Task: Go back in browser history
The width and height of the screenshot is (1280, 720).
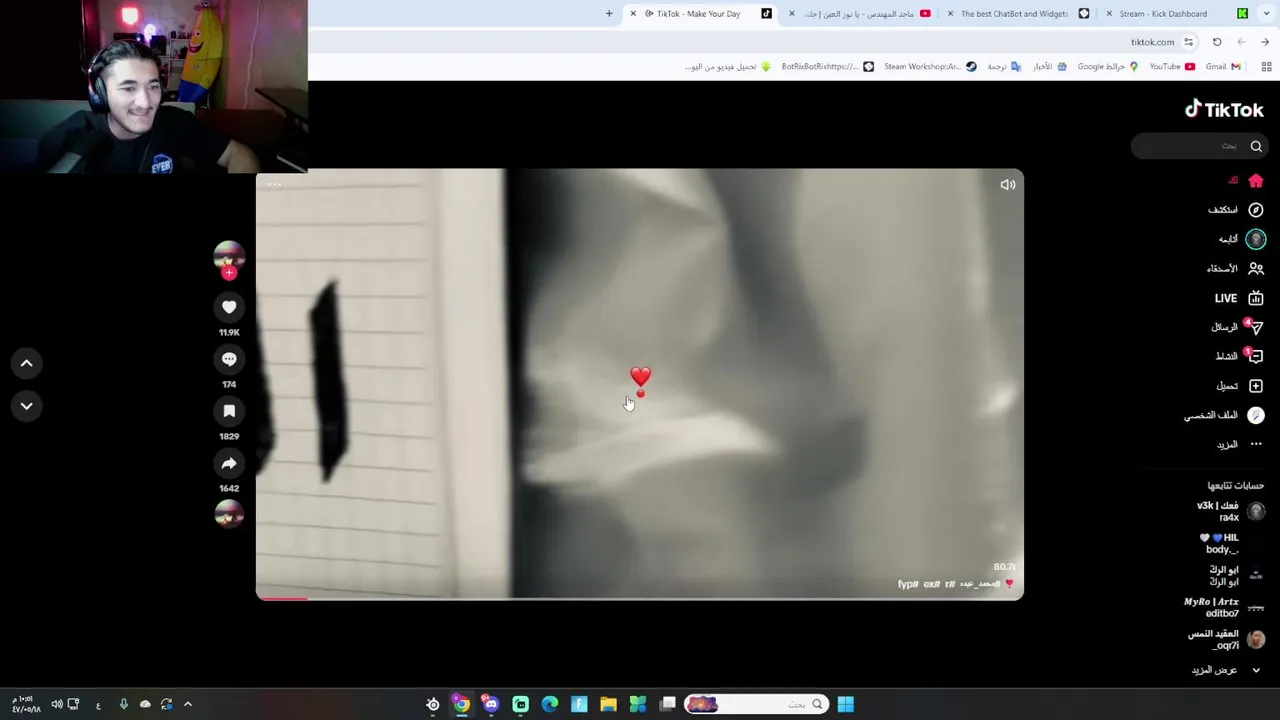Action: pos(1241,42)
